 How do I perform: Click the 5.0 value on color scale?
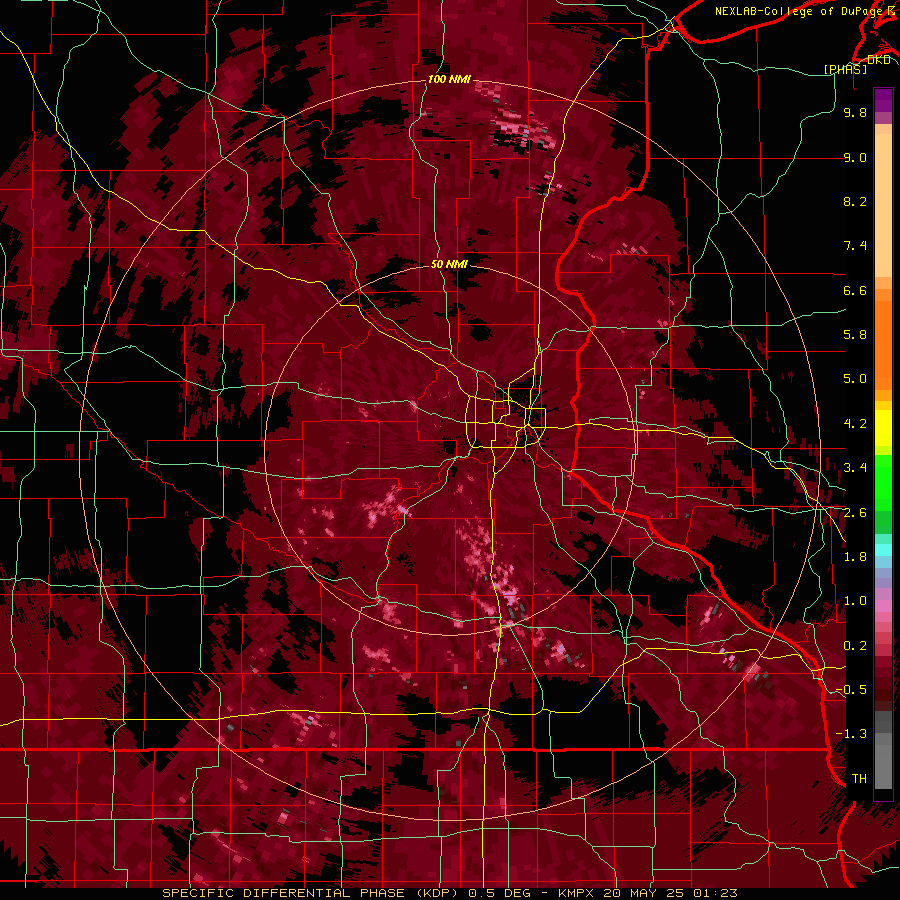[855, 379]
